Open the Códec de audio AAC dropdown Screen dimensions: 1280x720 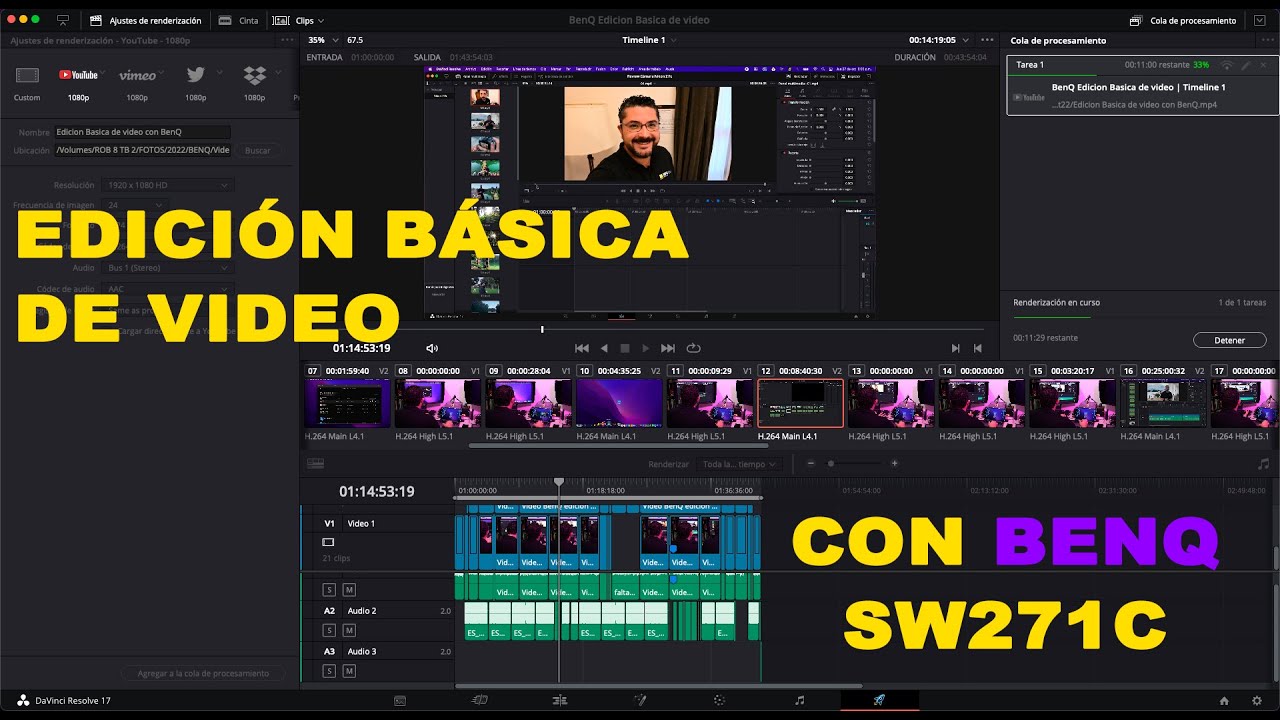[x=167, y=289]
